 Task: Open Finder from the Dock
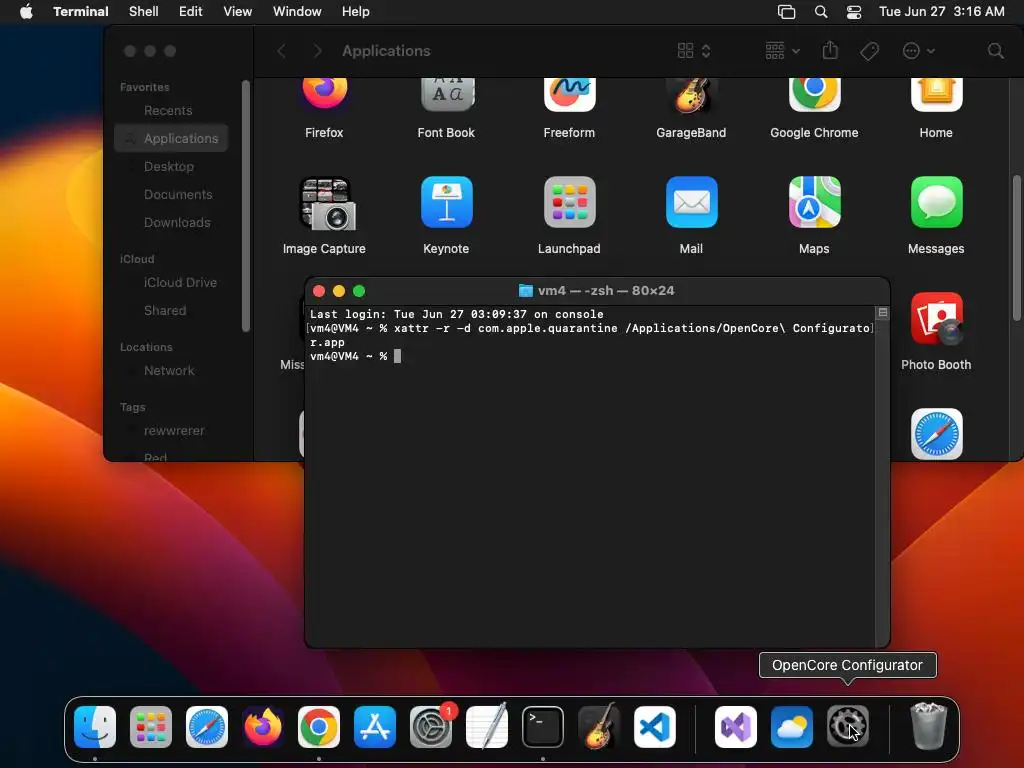click(95, 727)
